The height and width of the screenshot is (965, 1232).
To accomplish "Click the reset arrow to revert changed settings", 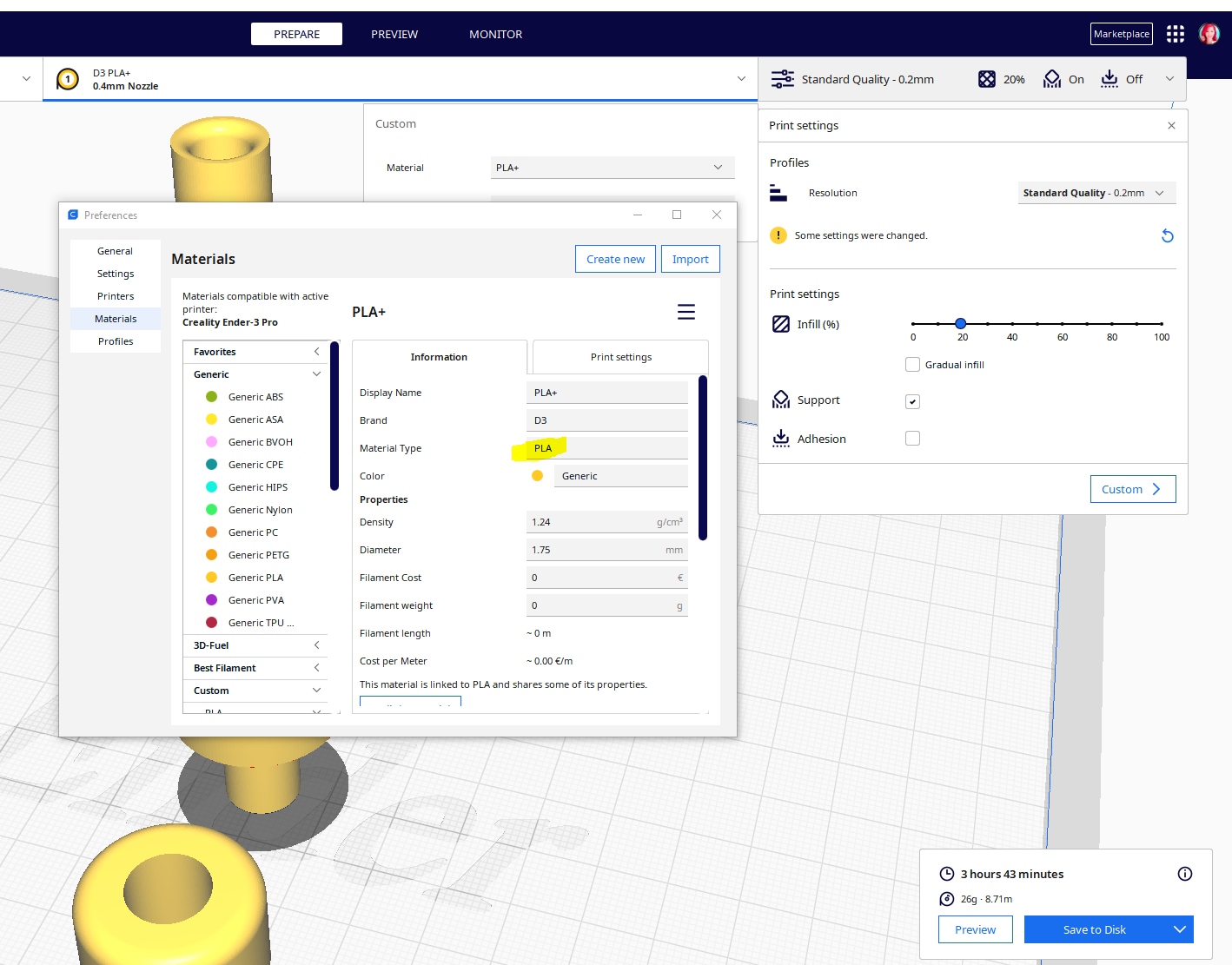I will (x=1167, y=235).
